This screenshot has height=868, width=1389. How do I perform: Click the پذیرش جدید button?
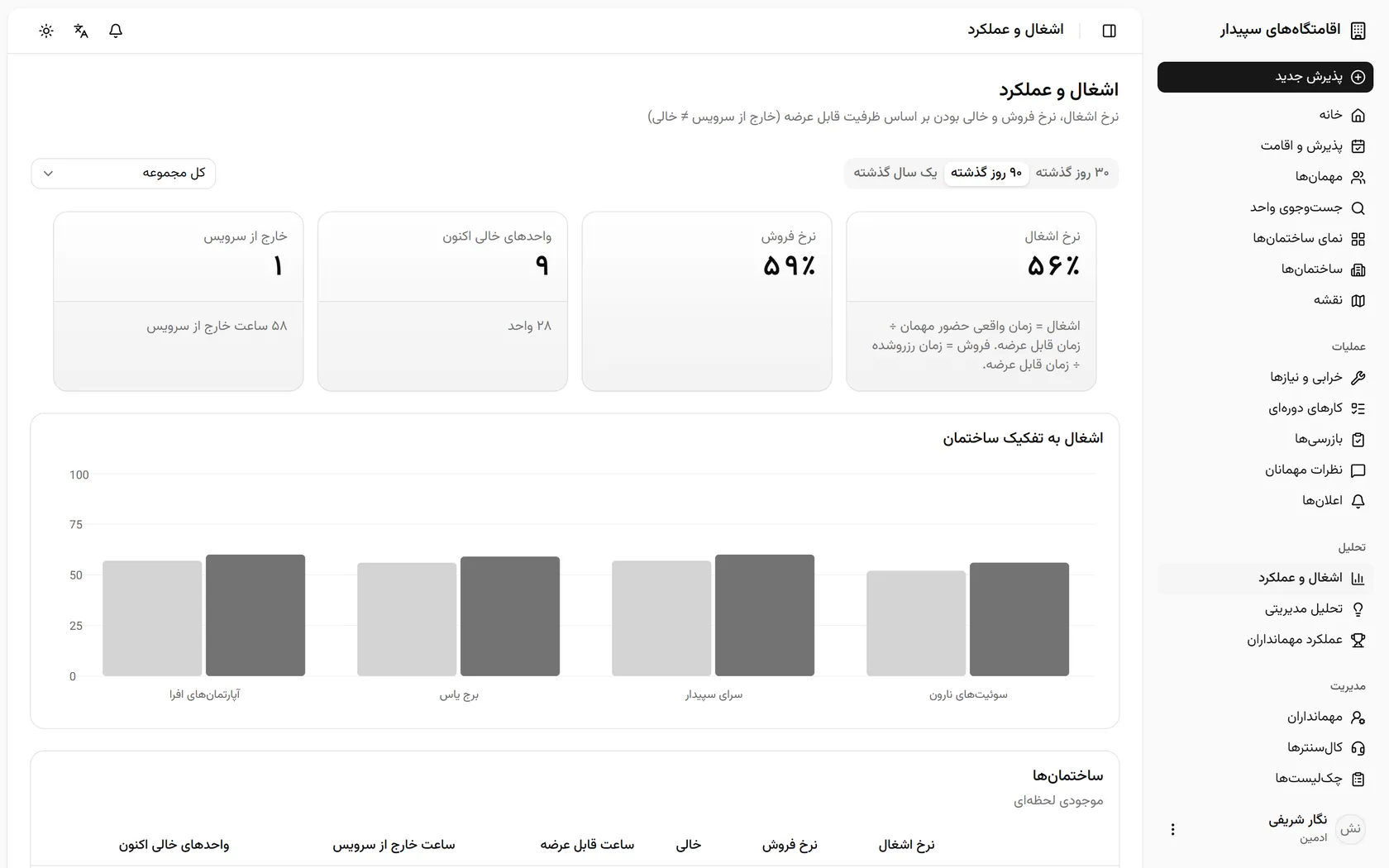coord(1265,77)
